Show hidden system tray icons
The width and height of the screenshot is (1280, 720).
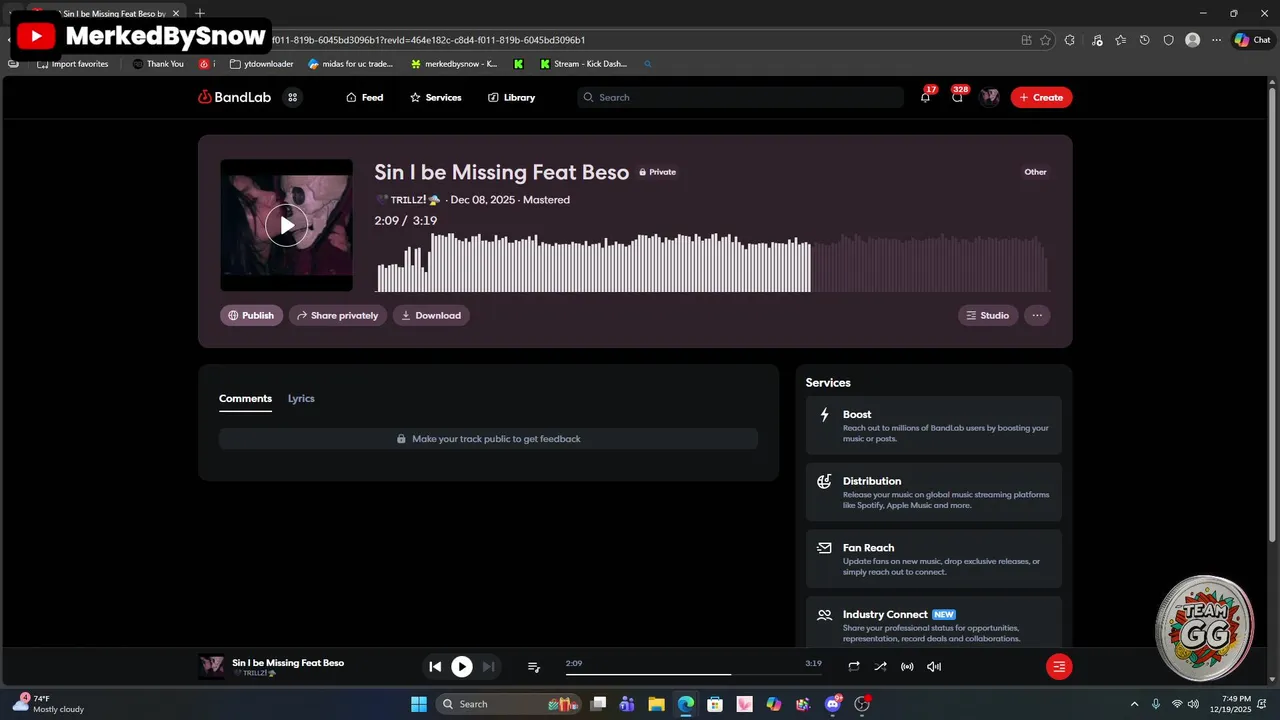coord(1134,704)
